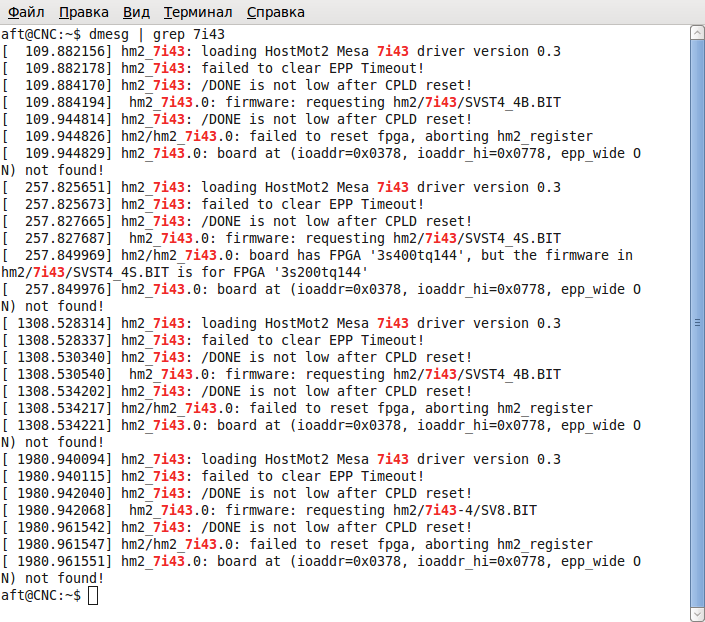Open the Вид menu

136,12
